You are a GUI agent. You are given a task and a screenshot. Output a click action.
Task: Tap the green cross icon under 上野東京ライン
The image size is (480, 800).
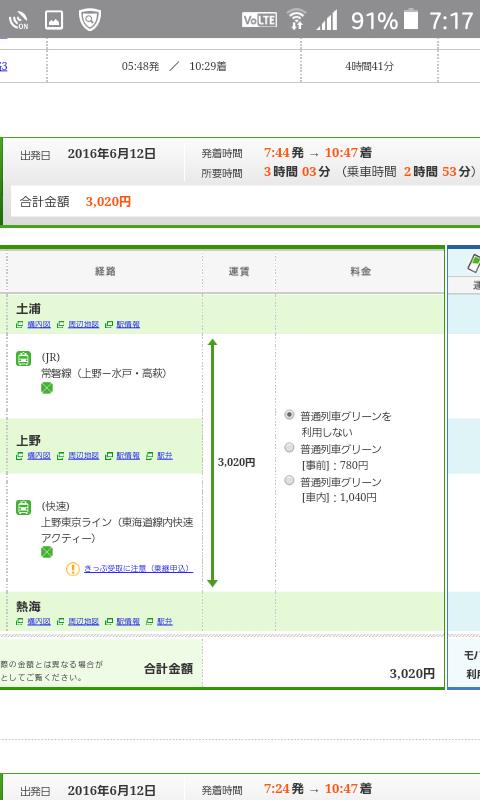[47, 552]
